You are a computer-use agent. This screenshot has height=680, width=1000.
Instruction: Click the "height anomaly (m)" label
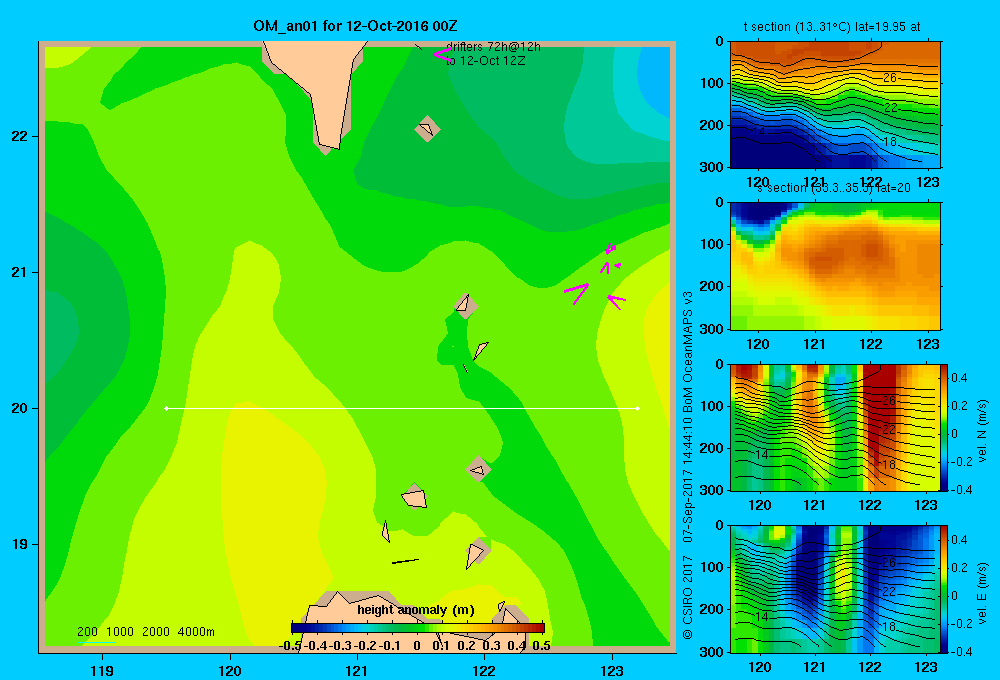tap(416, 610)
